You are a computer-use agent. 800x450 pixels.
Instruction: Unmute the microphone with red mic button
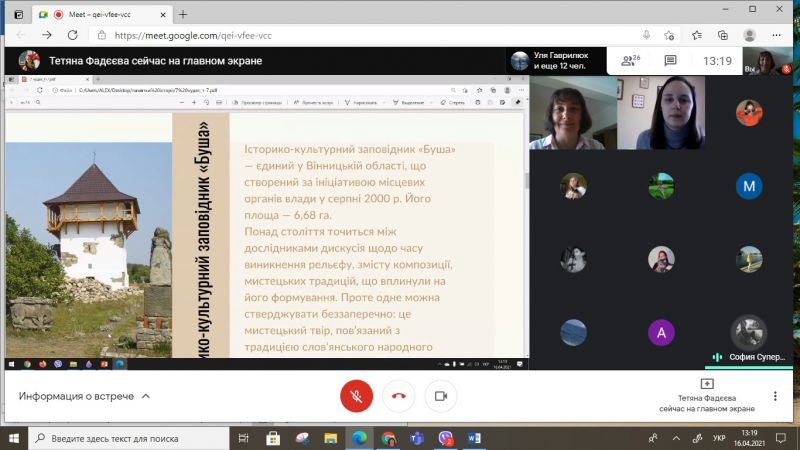click(x=356, y=396)
